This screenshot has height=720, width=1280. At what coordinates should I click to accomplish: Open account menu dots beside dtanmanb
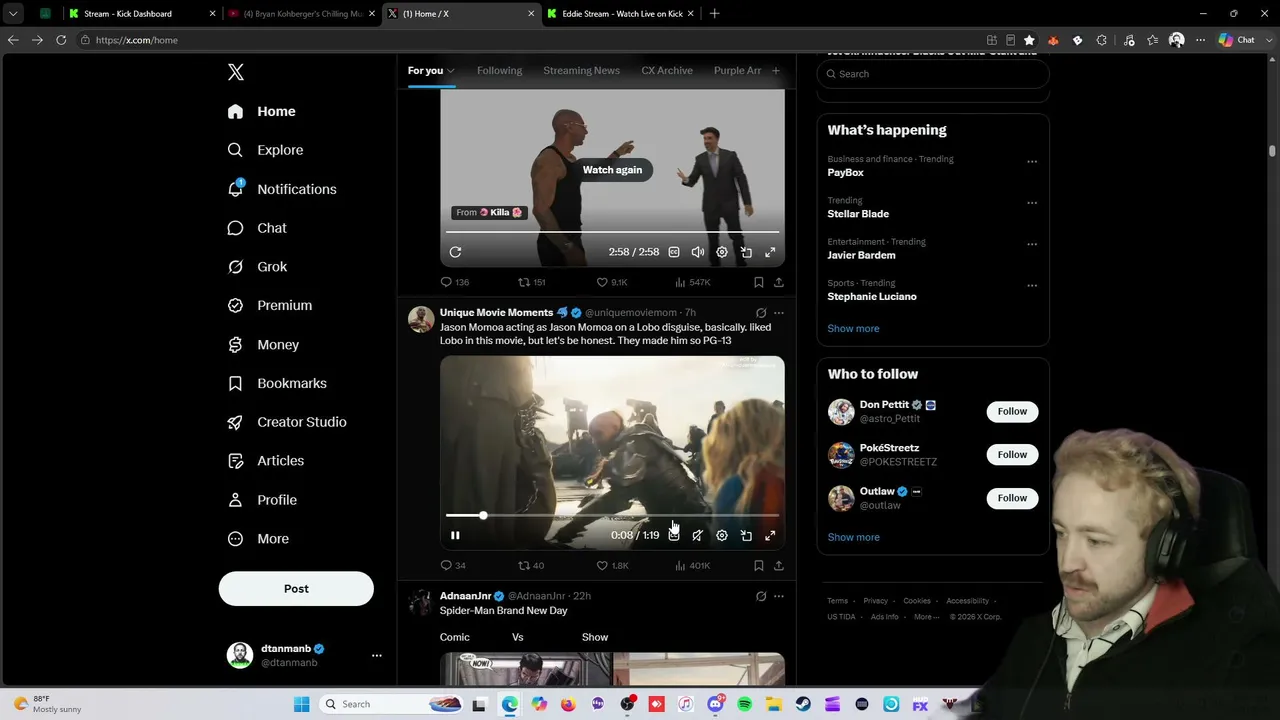click(x=377, y=656)
